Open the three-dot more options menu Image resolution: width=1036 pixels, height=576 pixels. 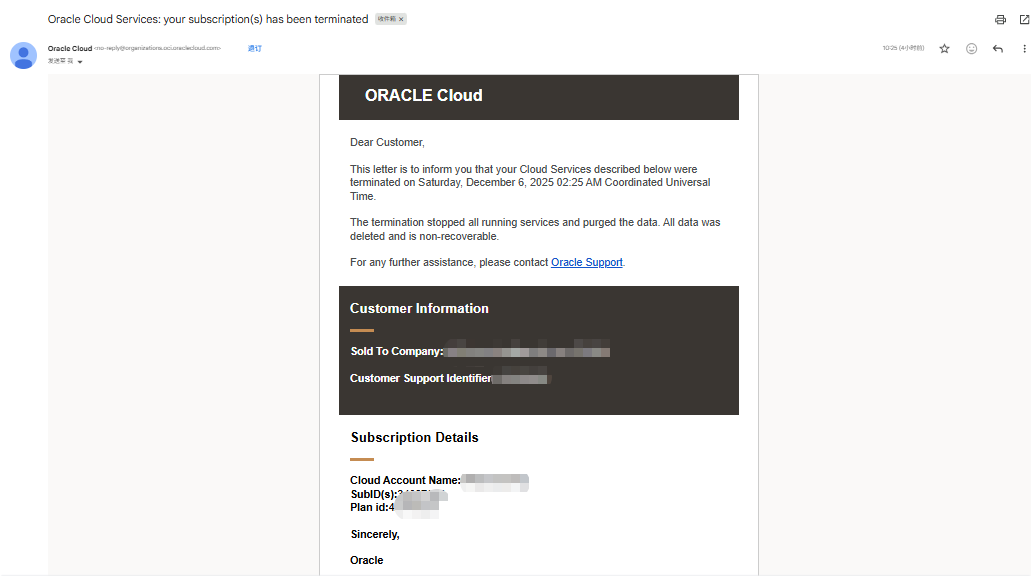point(1024,49)
